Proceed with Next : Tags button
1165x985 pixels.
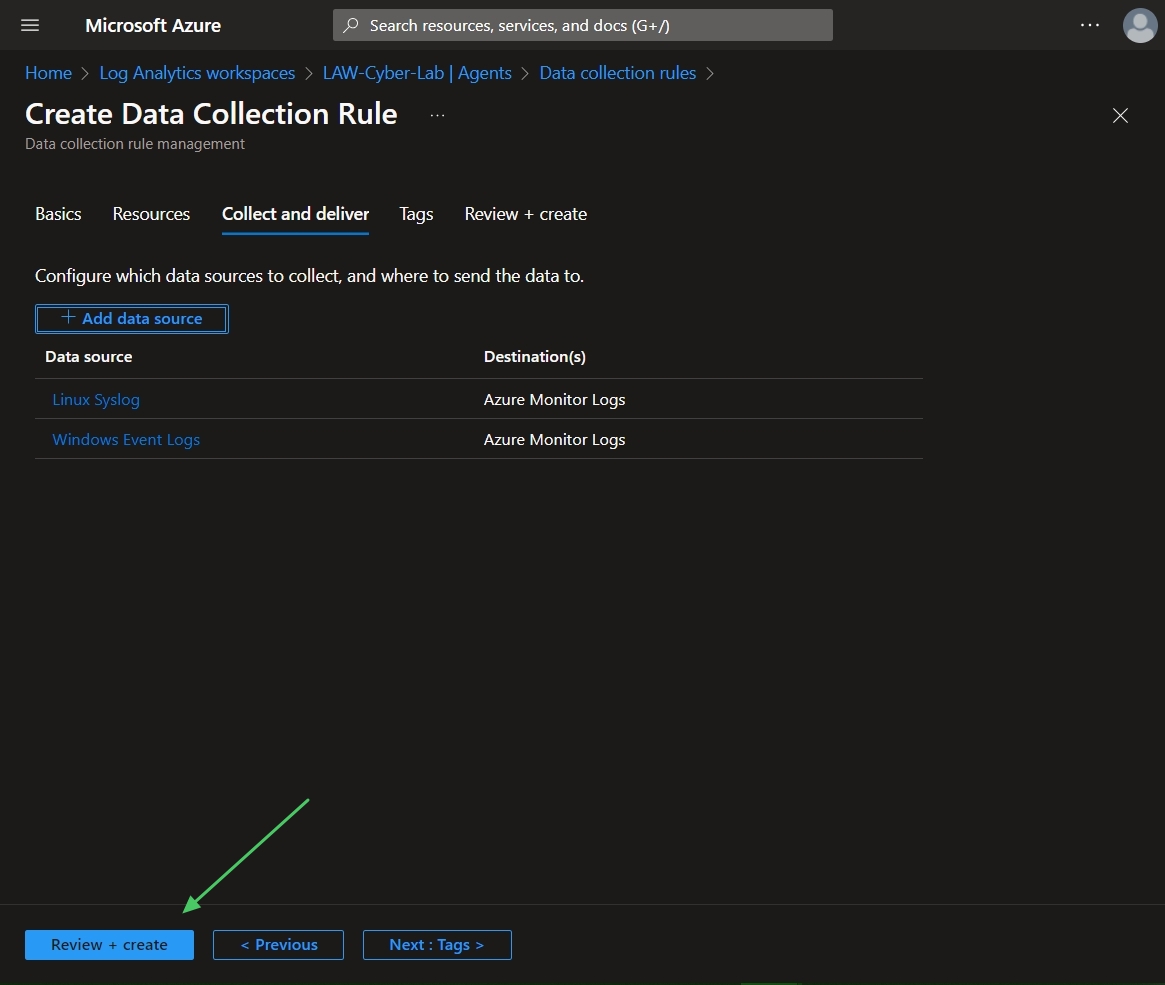[x=437, y=945]
